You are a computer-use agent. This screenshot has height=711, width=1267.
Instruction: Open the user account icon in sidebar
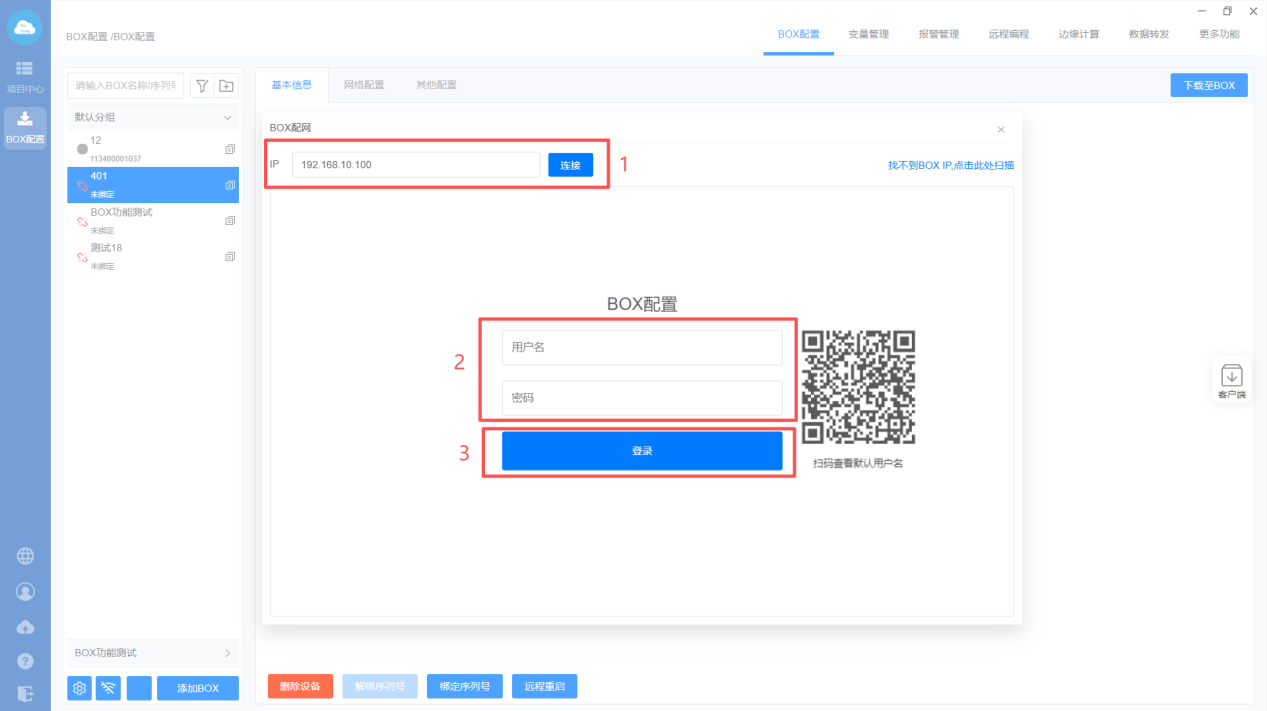coord(26,592)
